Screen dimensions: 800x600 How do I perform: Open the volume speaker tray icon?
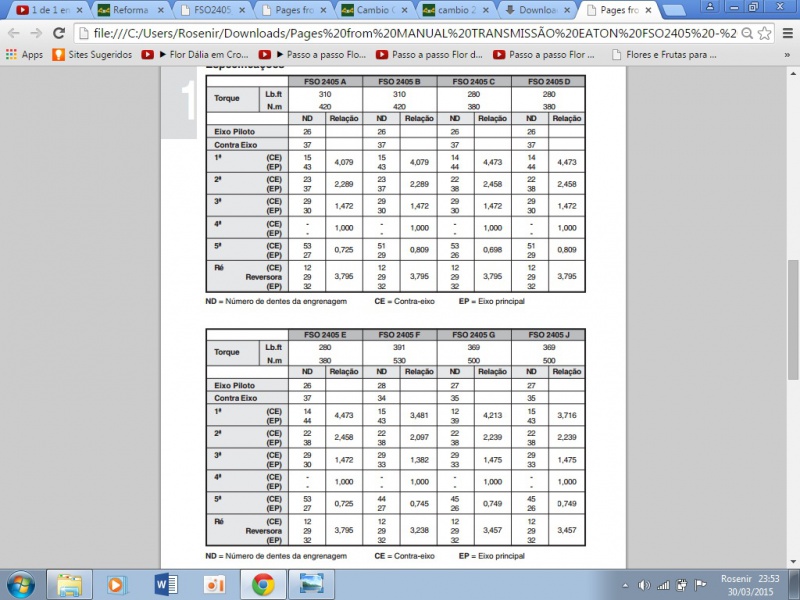pos(644,585)
